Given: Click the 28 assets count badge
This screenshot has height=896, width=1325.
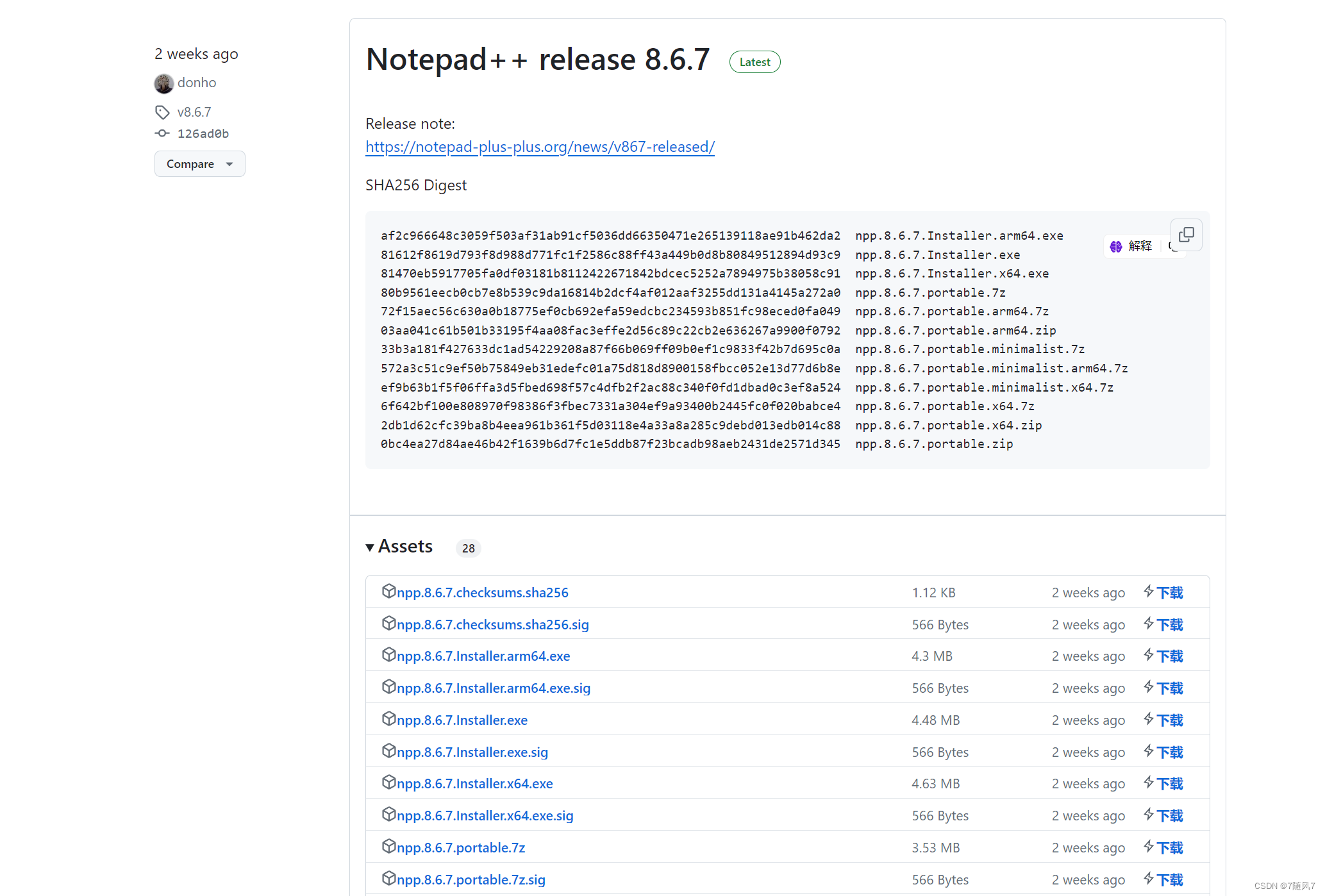Looking at the screenshot, I should (468, 549).
